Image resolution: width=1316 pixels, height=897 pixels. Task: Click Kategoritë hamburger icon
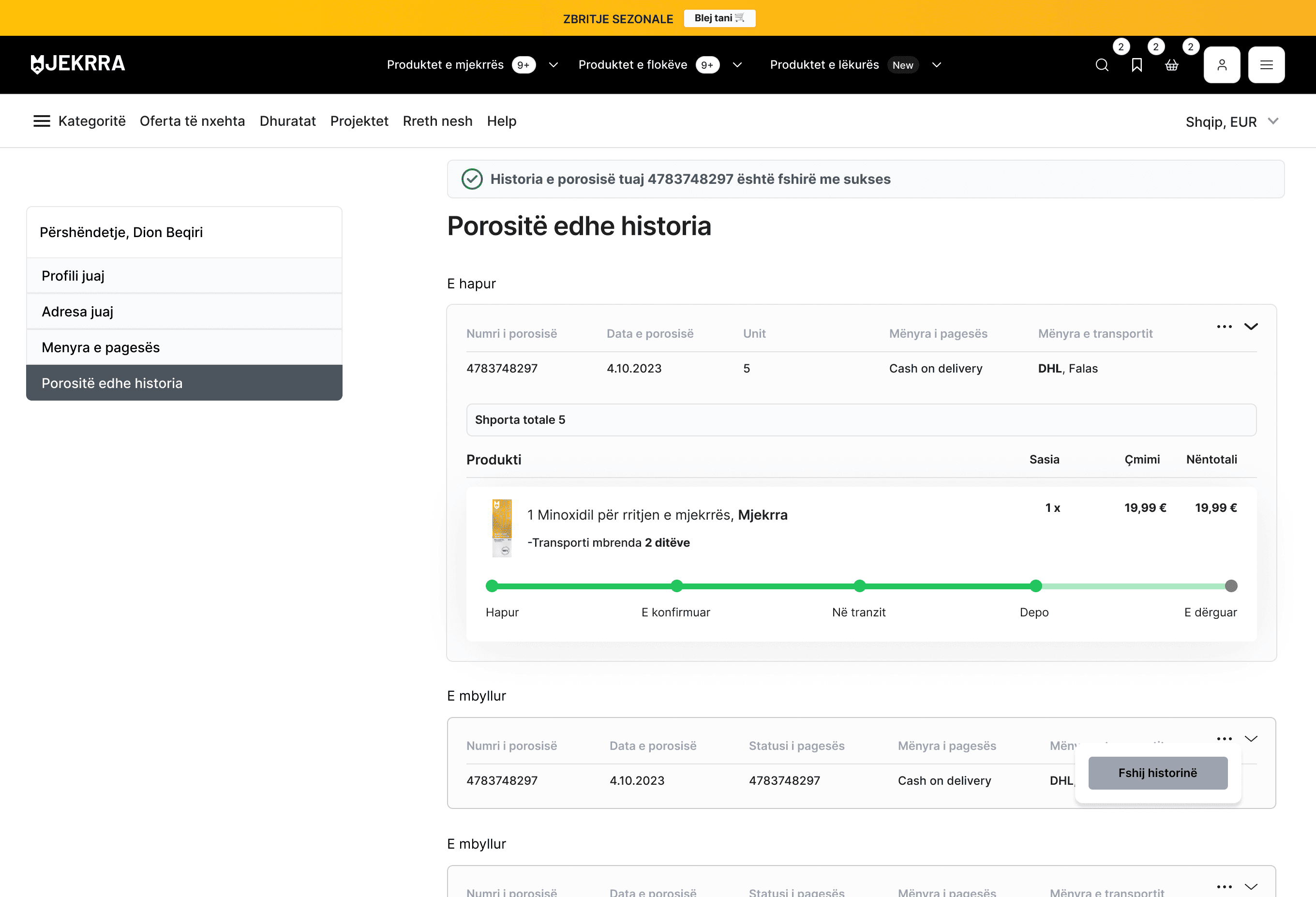(42, 121)
